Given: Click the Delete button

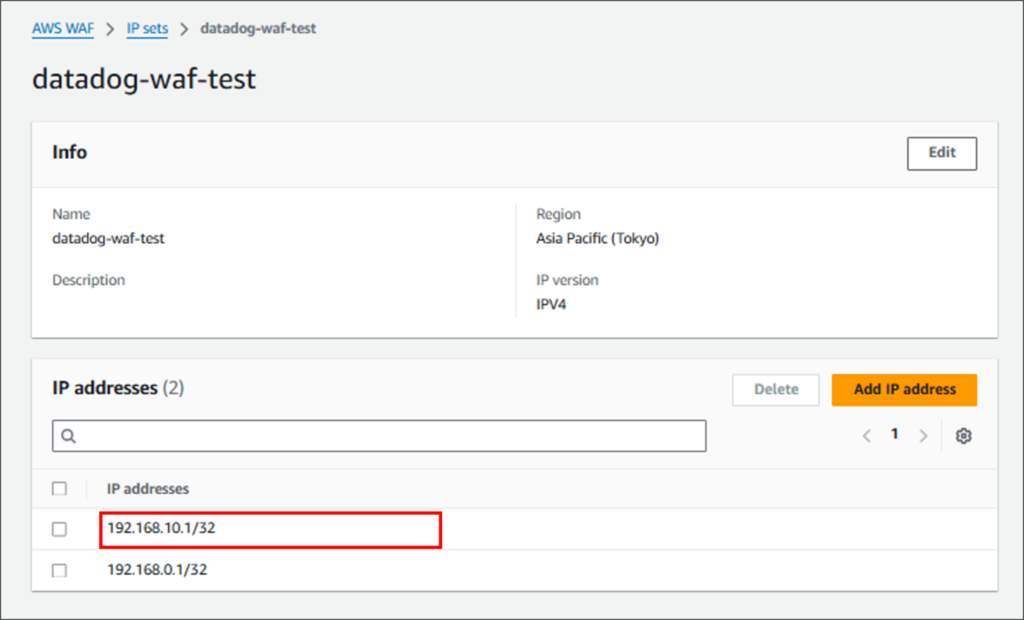Looking at the screenshot, I should (x=776, y=390).
